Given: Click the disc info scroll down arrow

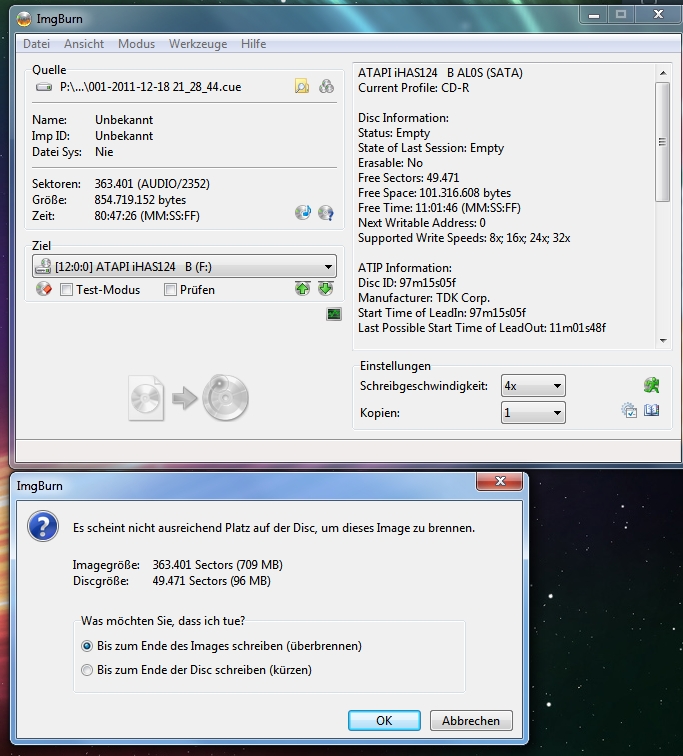Looking at the screenshot, I should pyautogui.click(x=663, y=341).
